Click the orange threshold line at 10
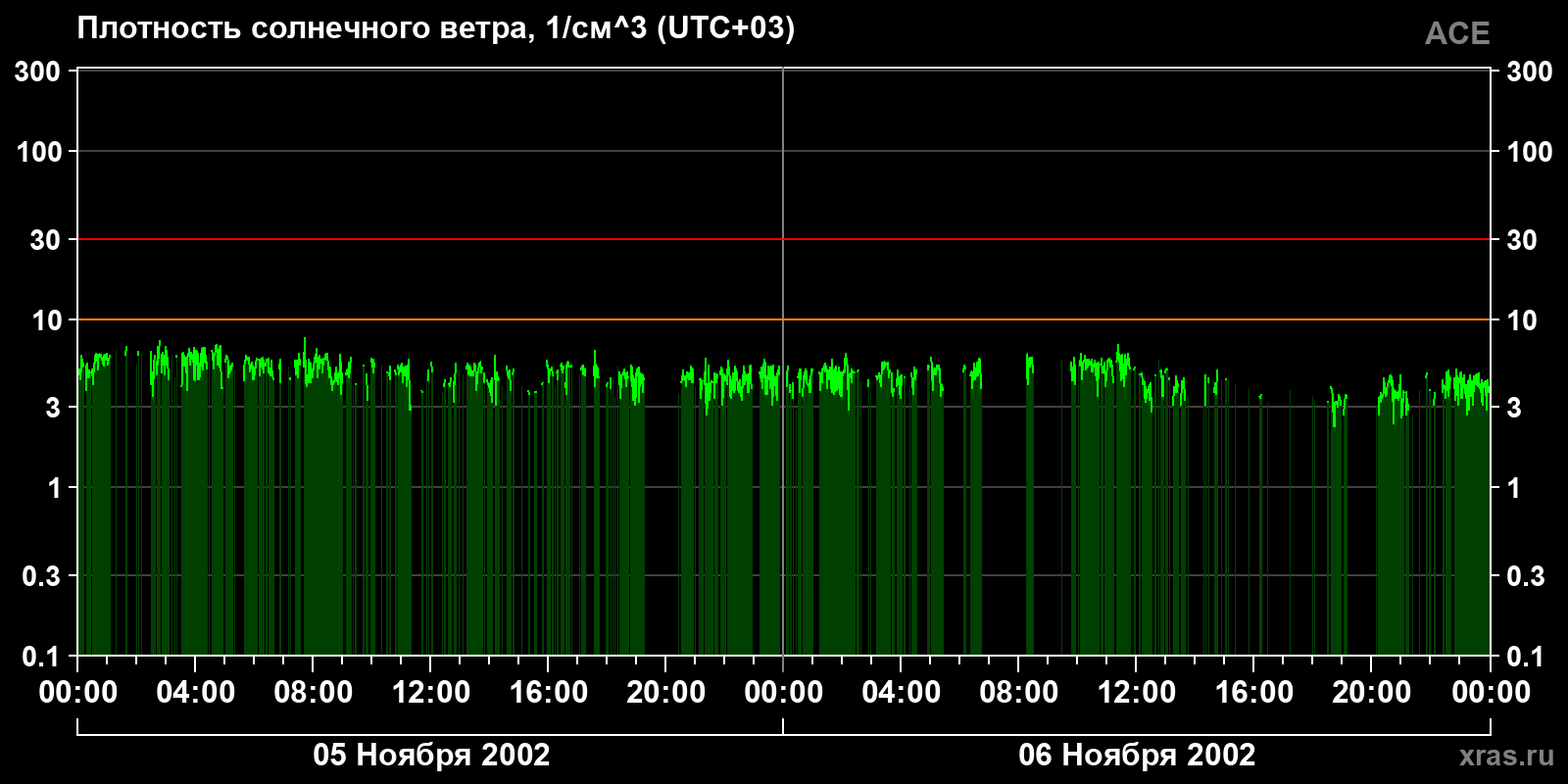Screen dimensions: 1568x784 coord(784,319)
